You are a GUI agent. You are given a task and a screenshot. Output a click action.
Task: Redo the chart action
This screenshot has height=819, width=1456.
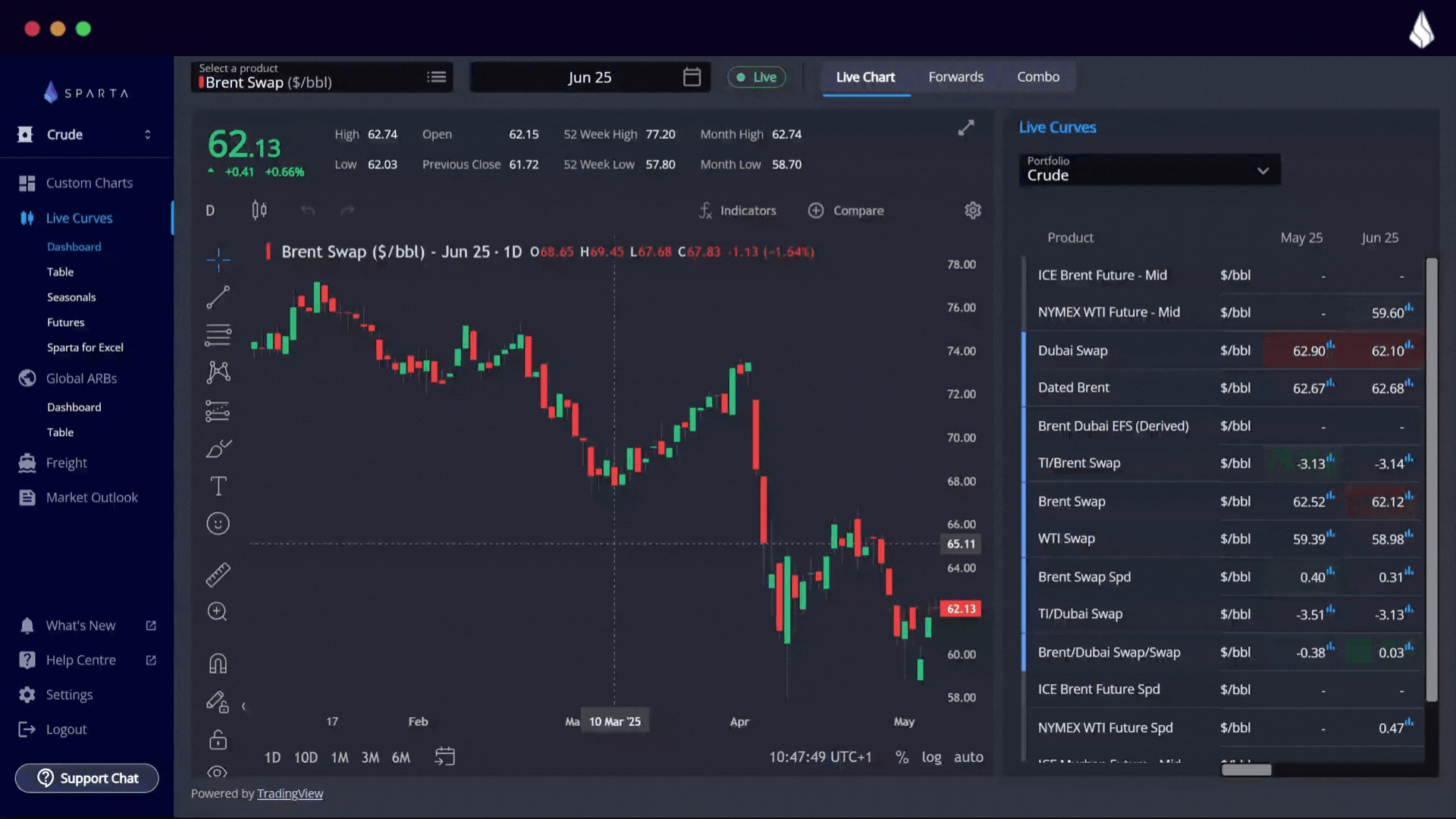coord(347,210)
